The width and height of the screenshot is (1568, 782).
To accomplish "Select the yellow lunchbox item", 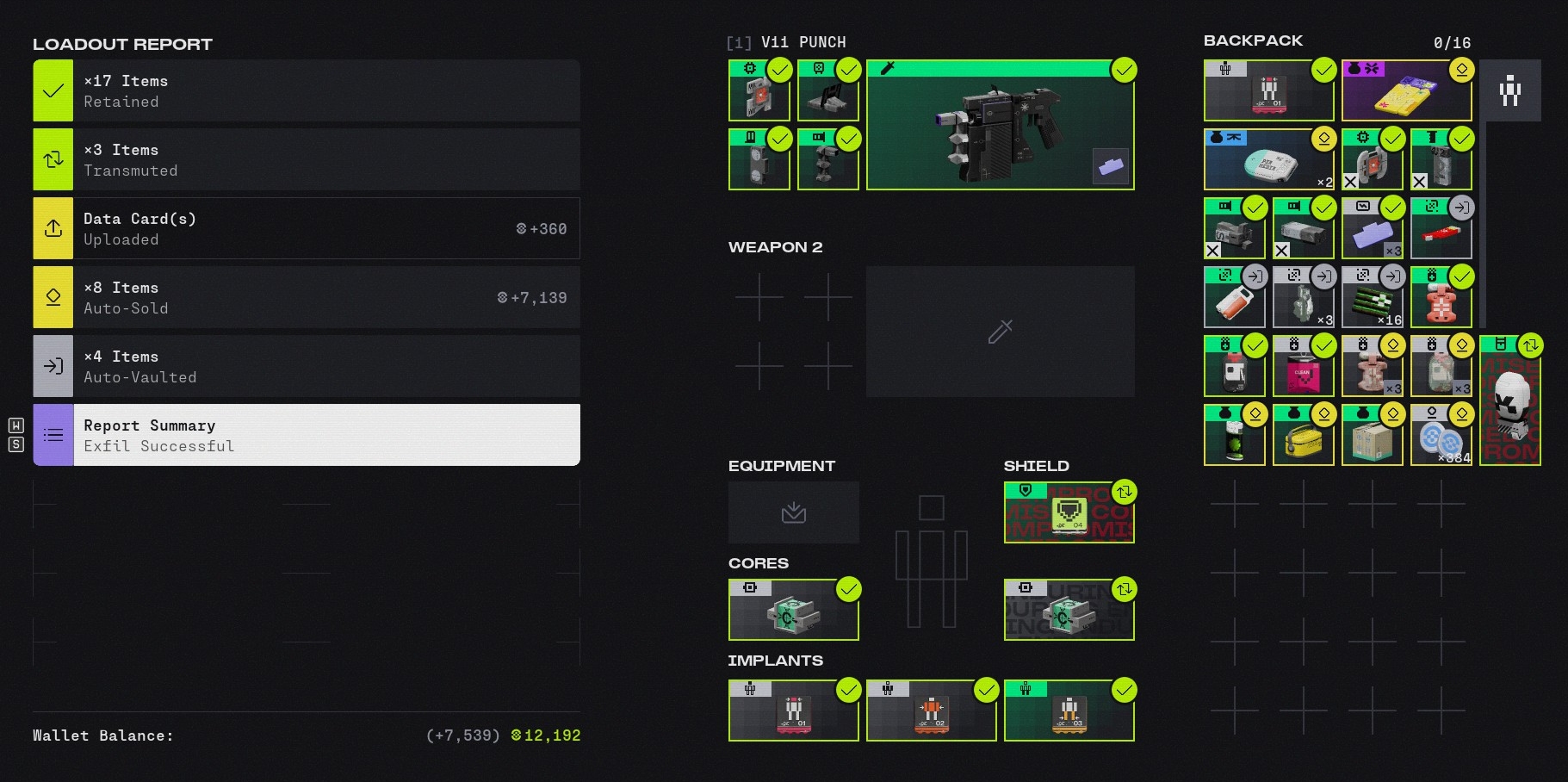I will click(x=1304, y=435).
